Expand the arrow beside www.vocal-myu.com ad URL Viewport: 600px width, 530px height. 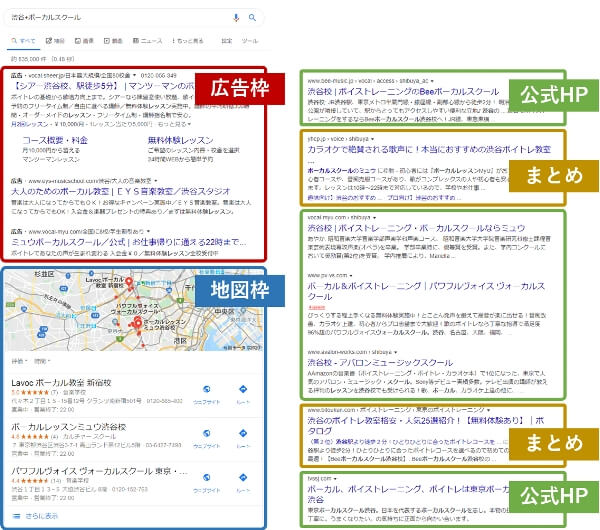tap(148, 232)
